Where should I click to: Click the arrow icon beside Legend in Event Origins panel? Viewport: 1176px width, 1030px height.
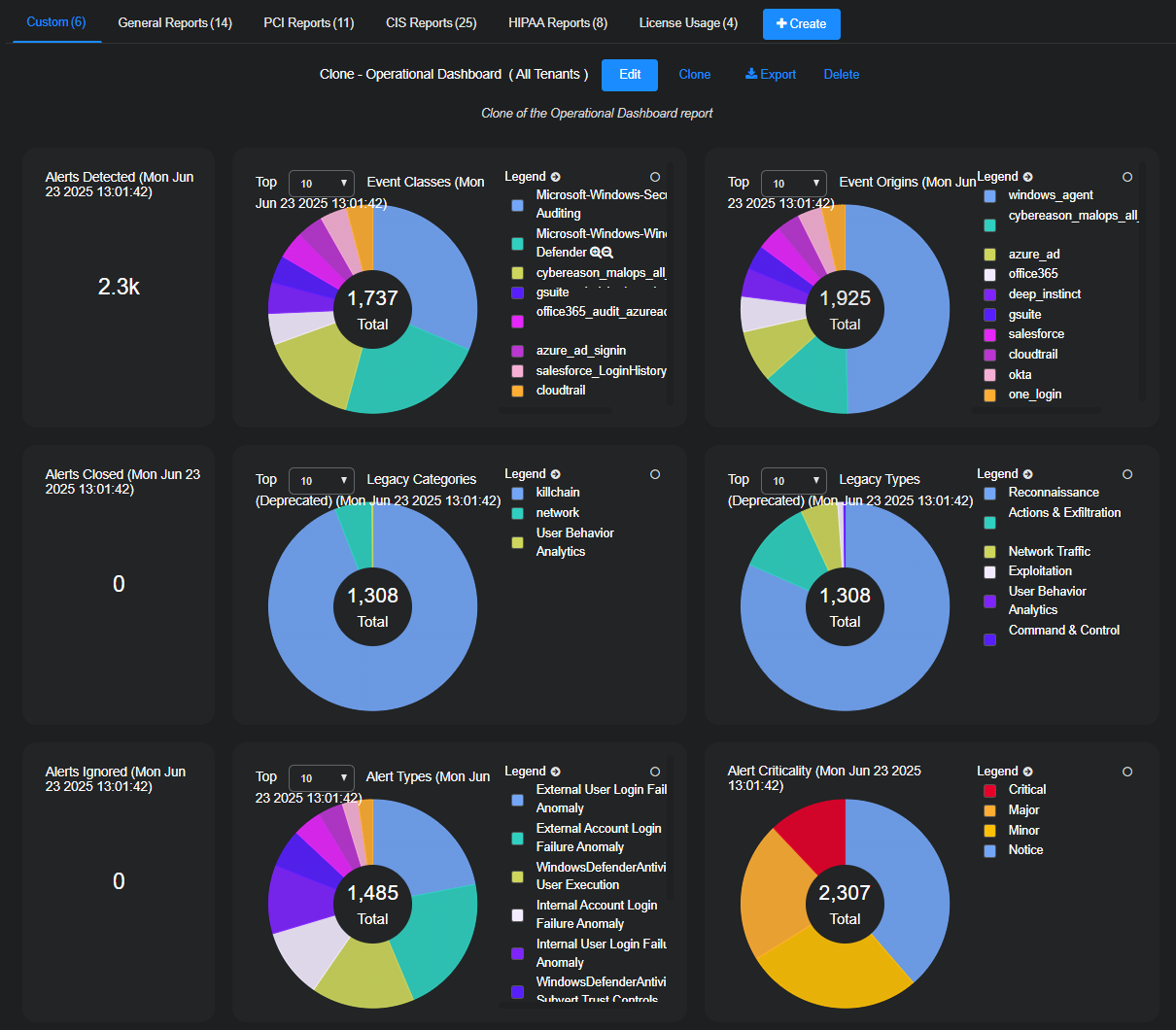coord(1027,176)
